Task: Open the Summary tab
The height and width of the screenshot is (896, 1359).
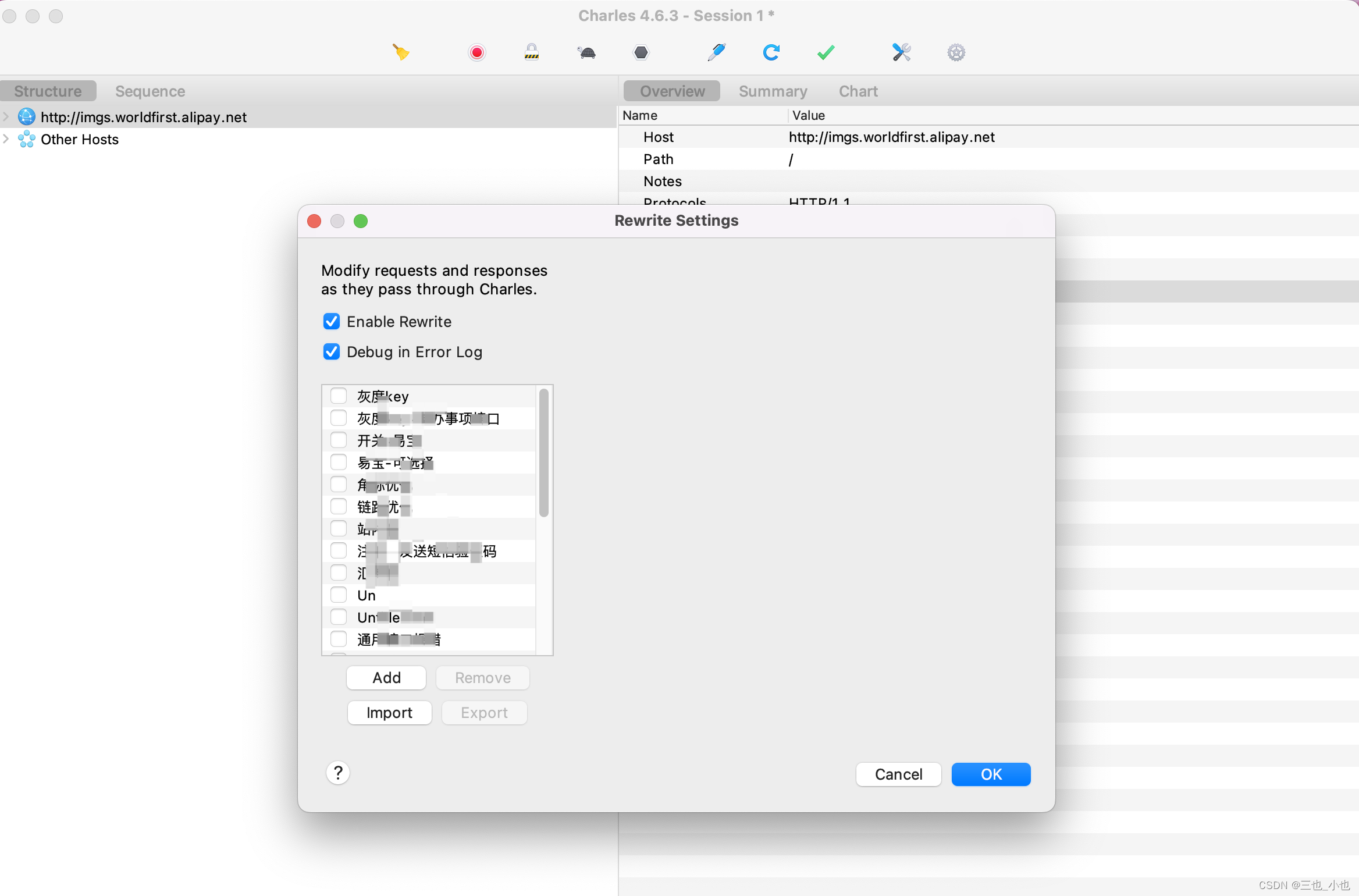Action: pyautogui.click(x=773, y=91)
